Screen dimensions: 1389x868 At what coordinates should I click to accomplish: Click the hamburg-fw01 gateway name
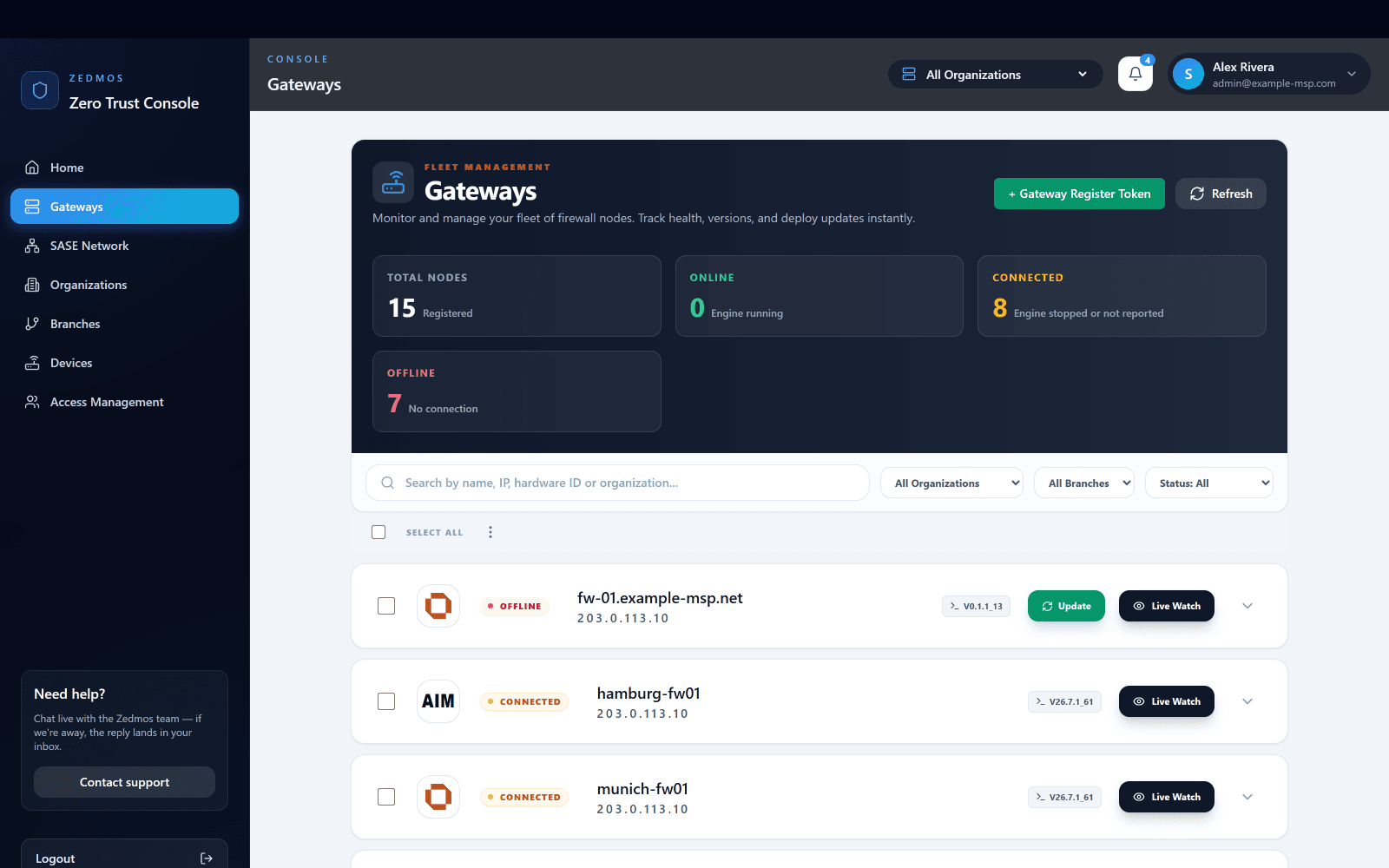(x=648, y=694)
